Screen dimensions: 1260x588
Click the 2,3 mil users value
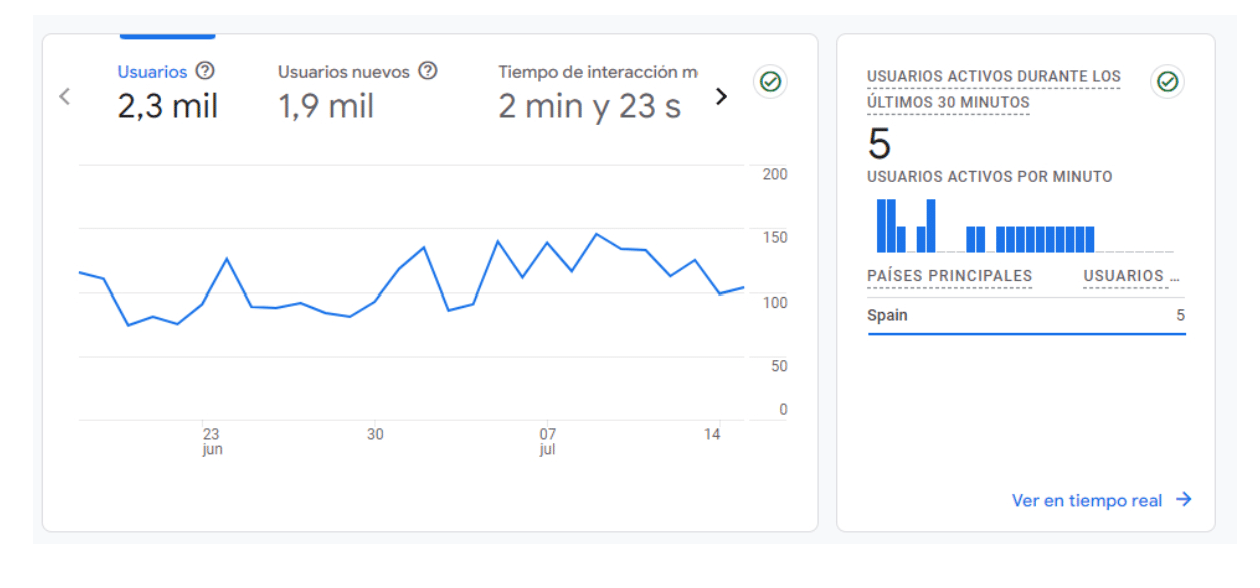pos(167,107)
